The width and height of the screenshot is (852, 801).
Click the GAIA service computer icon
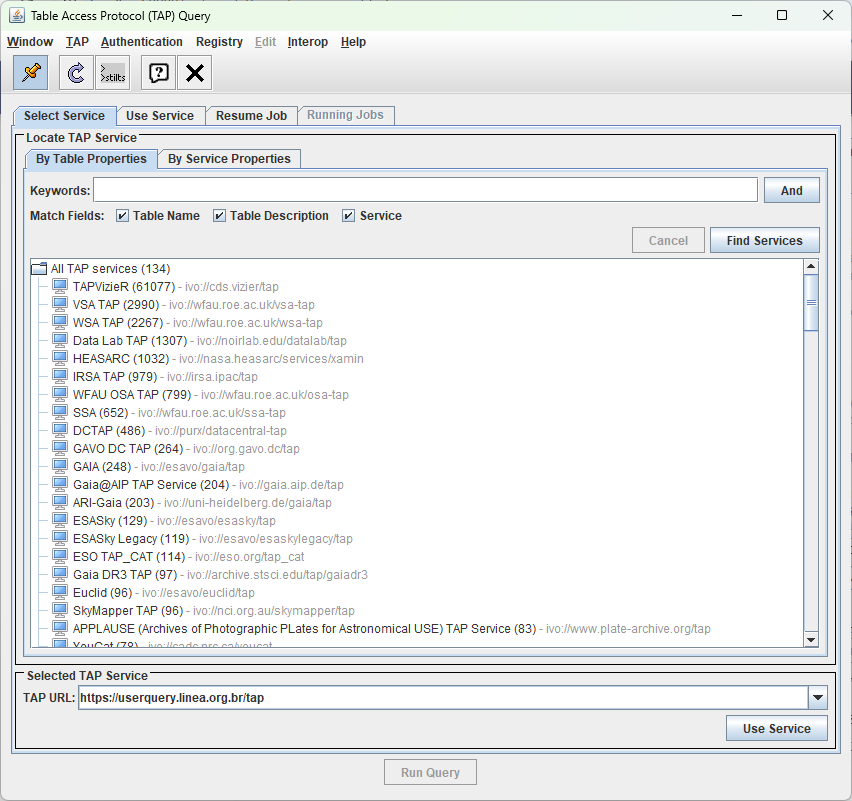coord(60,467)
